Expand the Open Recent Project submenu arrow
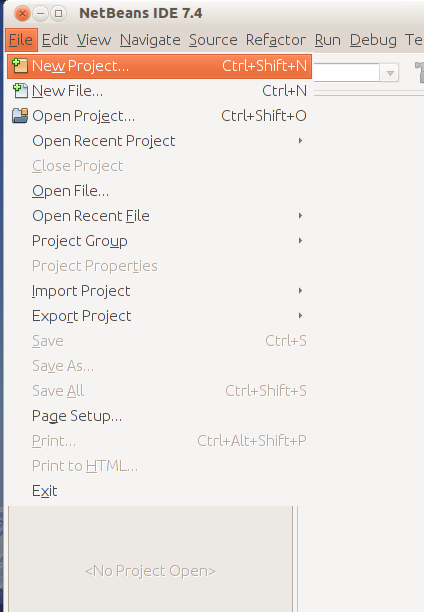The height and width of the screenshot is (612, 424). coord(300,141)
